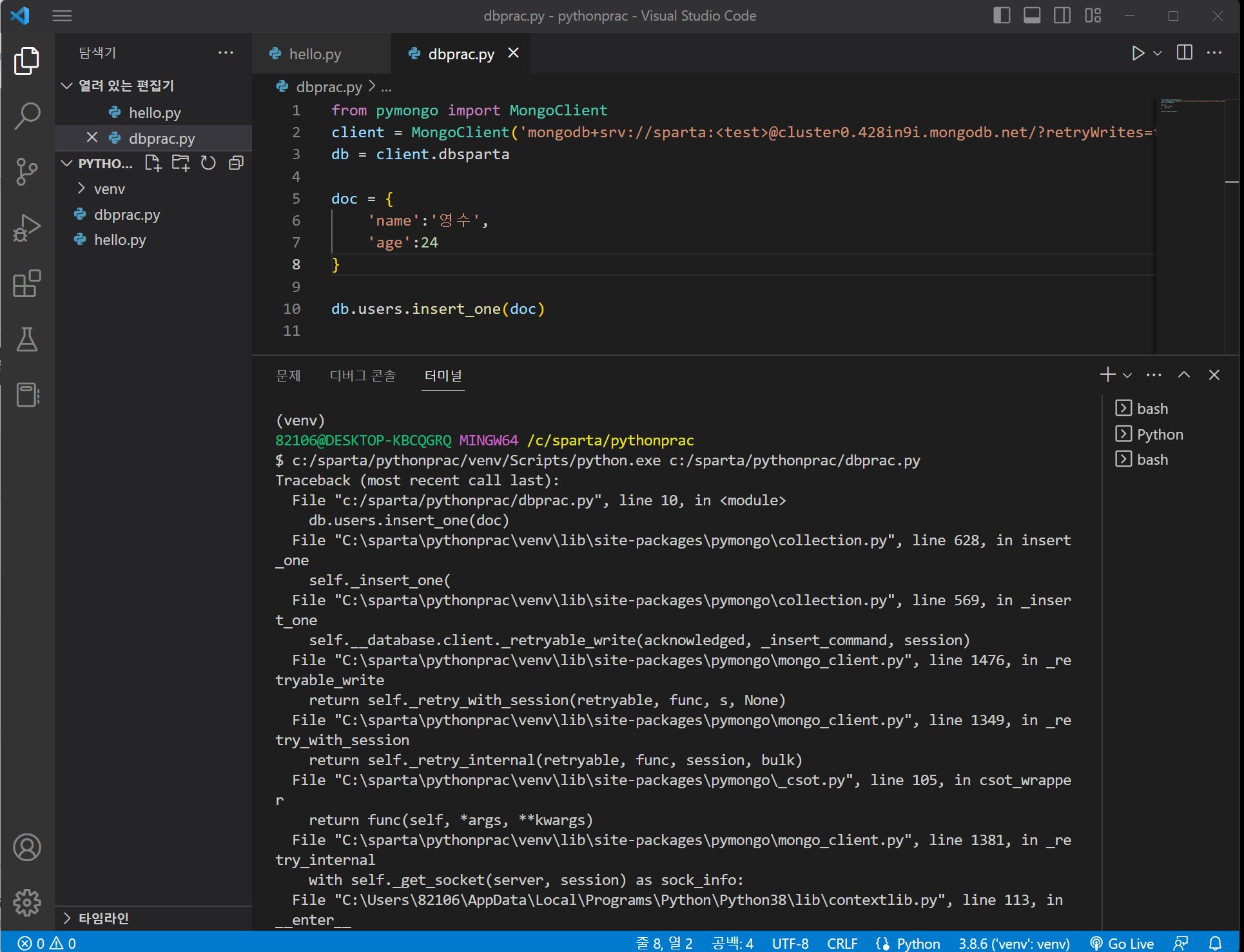The height and width of the screenshot is (952, 1244).
Task: Start Go Live server
Action: (1122, 943)
